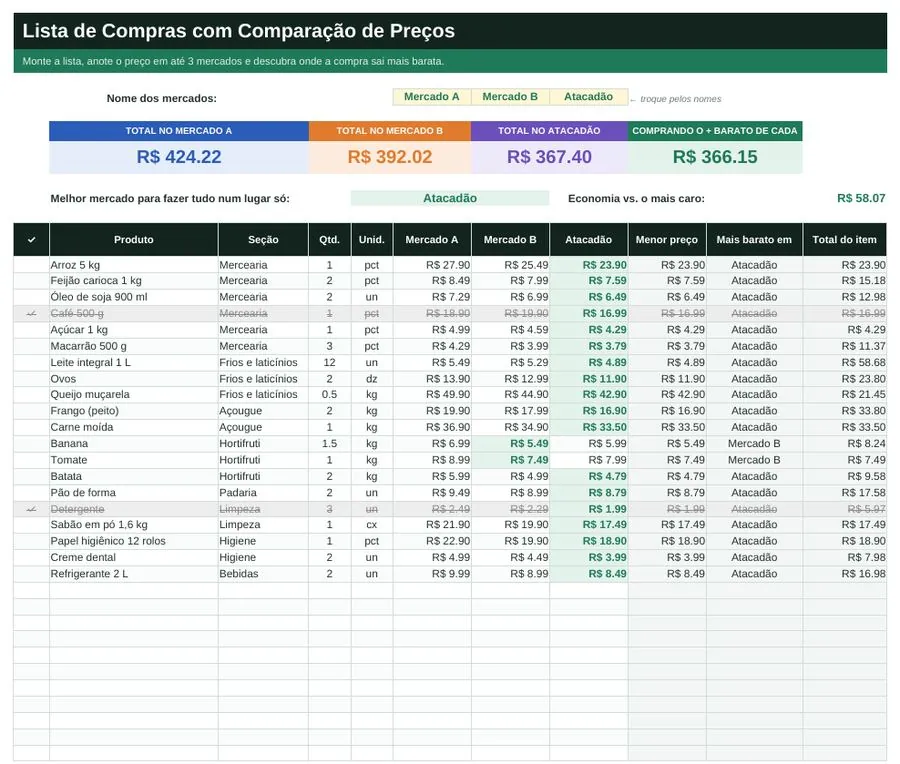900x764 pixels.
Task: Select the Feijão carioca 1 kg cell
Action: tap(134, 281)
